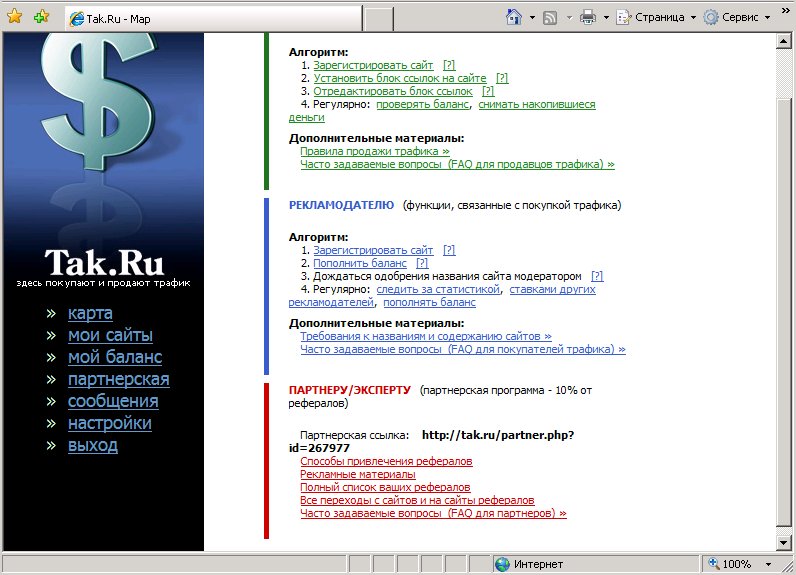
Task: Click Все переходы с сайтов рефералов link
Action: pos(417,500)
